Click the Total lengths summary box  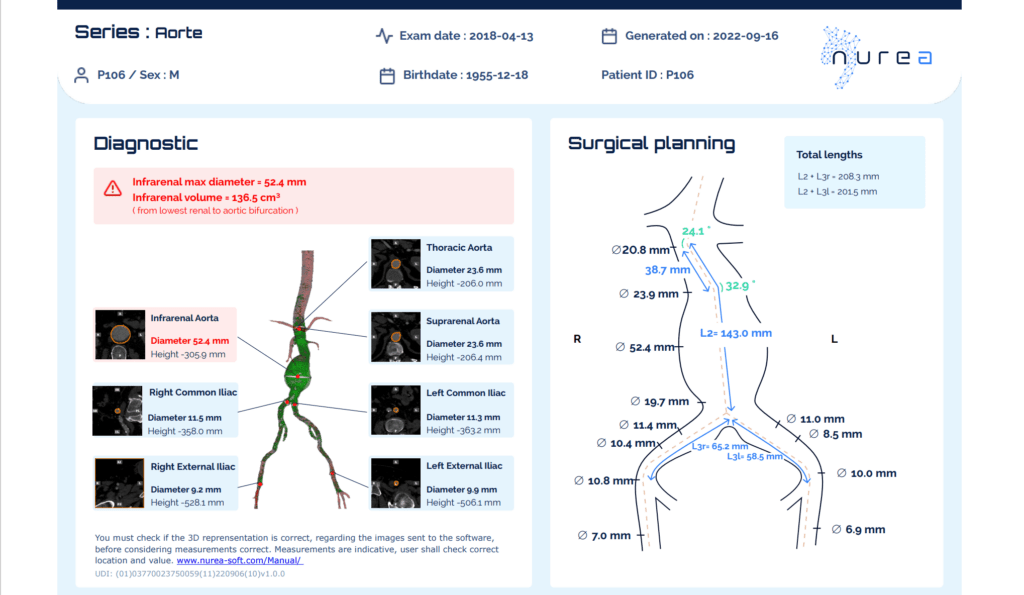point(854,172)
